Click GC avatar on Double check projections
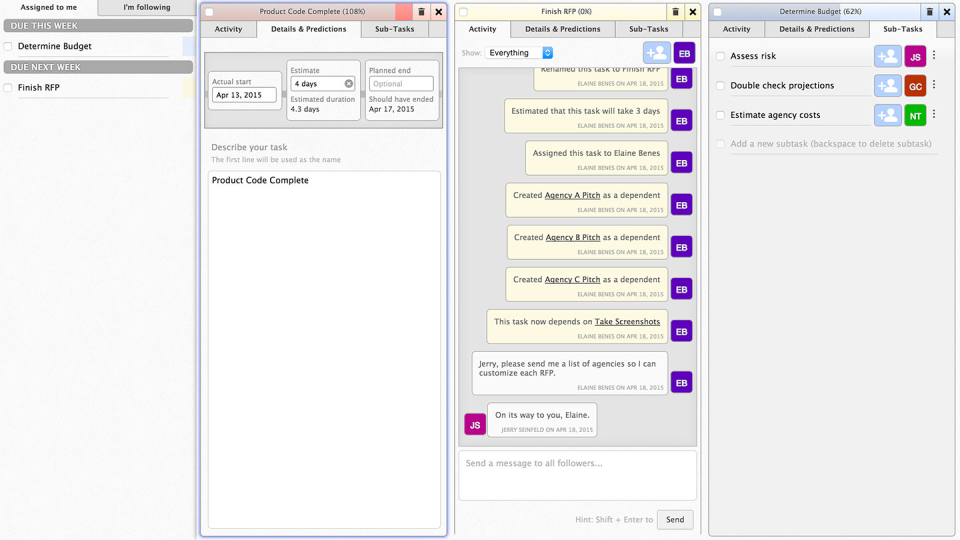This screenshot has width=960, height=540. point(915,86)
